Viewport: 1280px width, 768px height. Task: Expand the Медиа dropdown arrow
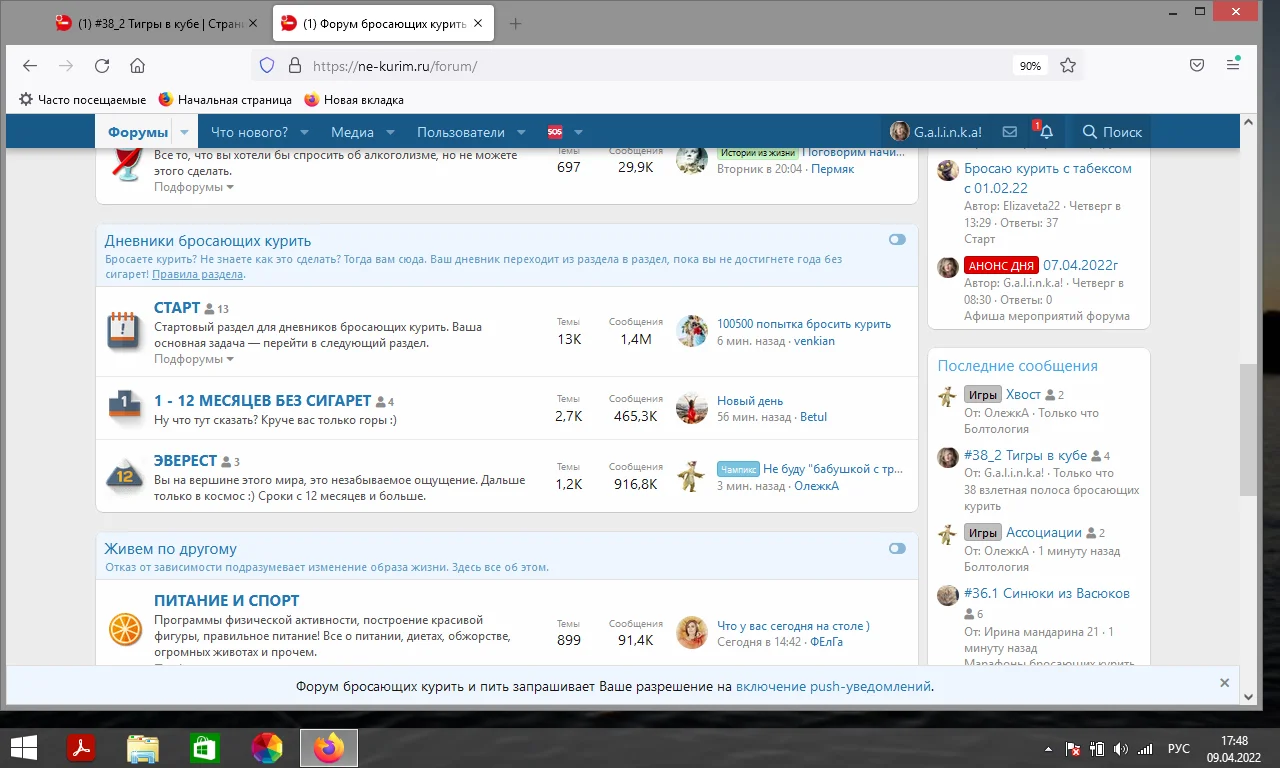pos(391,132)
